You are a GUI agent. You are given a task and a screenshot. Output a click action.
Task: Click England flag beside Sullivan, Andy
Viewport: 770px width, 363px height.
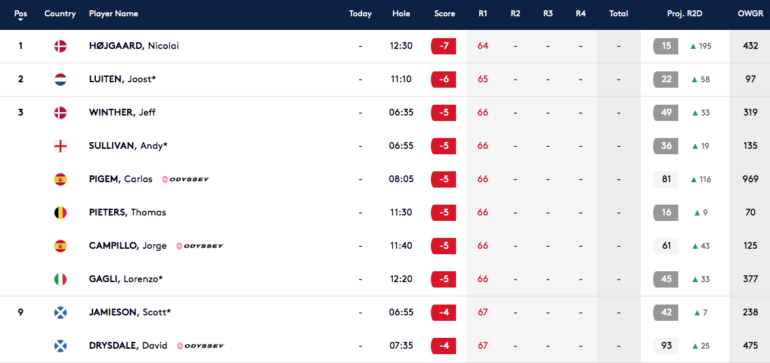(x=60, y=146)
